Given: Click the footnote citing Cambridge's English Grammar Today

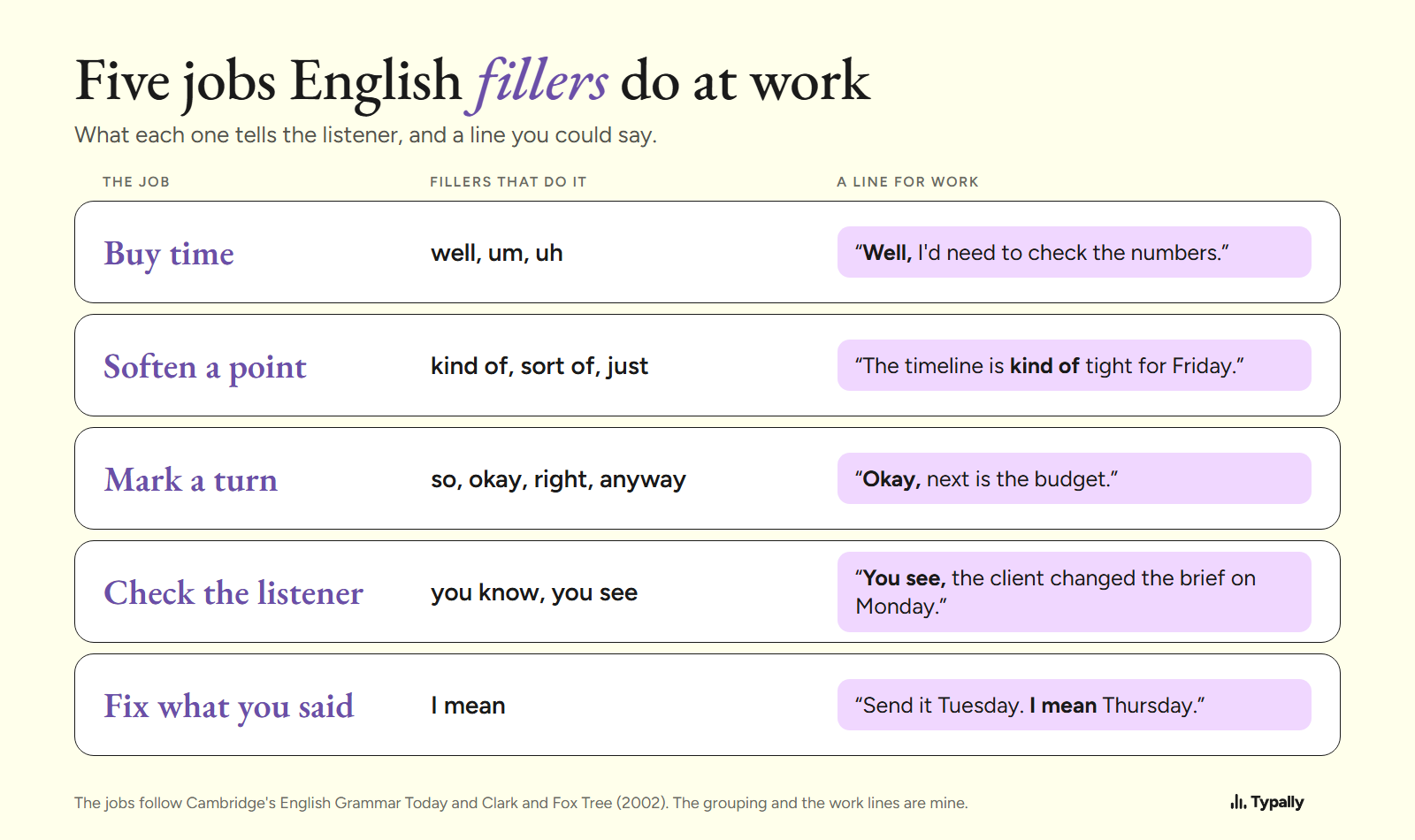Looking at the screenshot, I should [521, 803].
